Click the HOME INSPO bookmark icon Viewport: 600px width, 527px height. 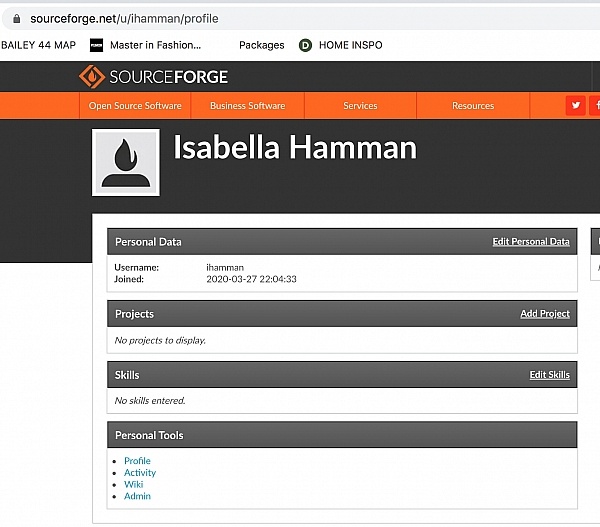(305, 45)
